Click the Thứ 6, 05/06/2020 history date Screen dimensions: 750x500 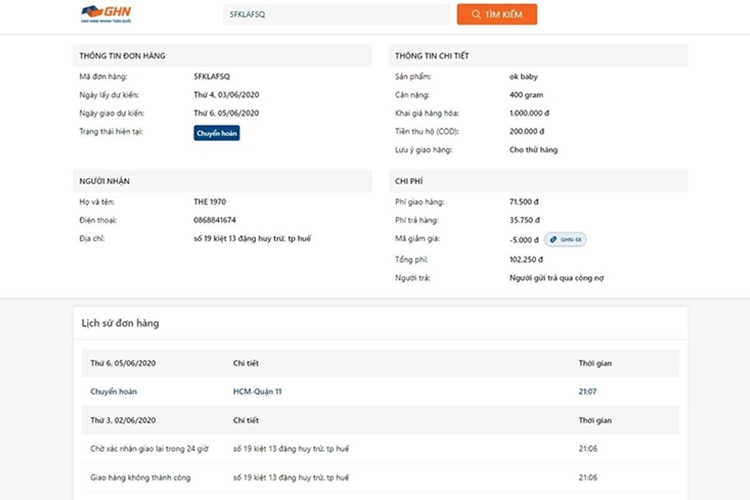[123, 363]
